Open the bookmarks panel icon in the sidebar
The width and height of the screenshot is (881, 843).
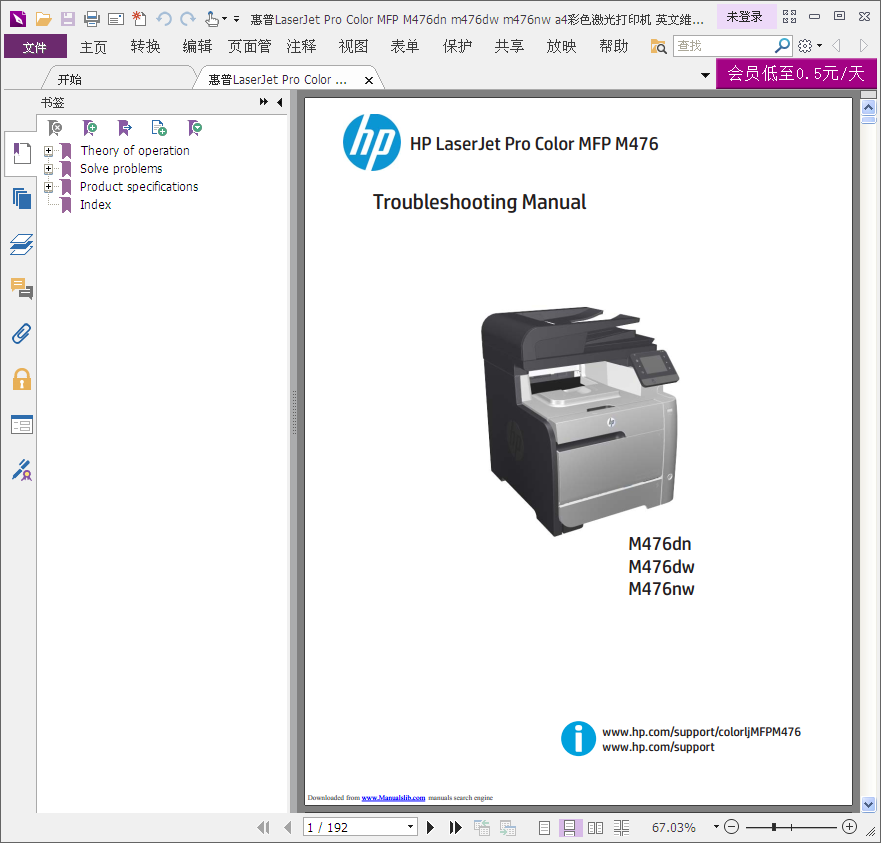[x=21, y=153]
